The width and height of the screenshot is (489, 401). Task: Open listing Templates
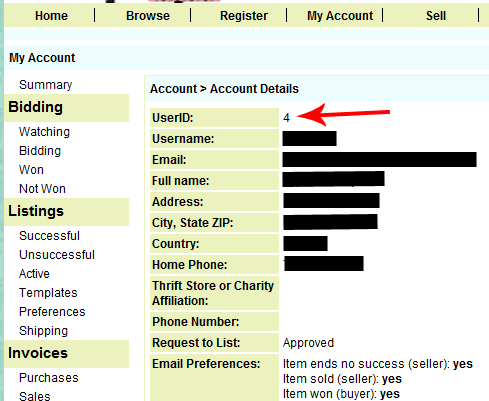pyautogui.click(x=48, y=293)
